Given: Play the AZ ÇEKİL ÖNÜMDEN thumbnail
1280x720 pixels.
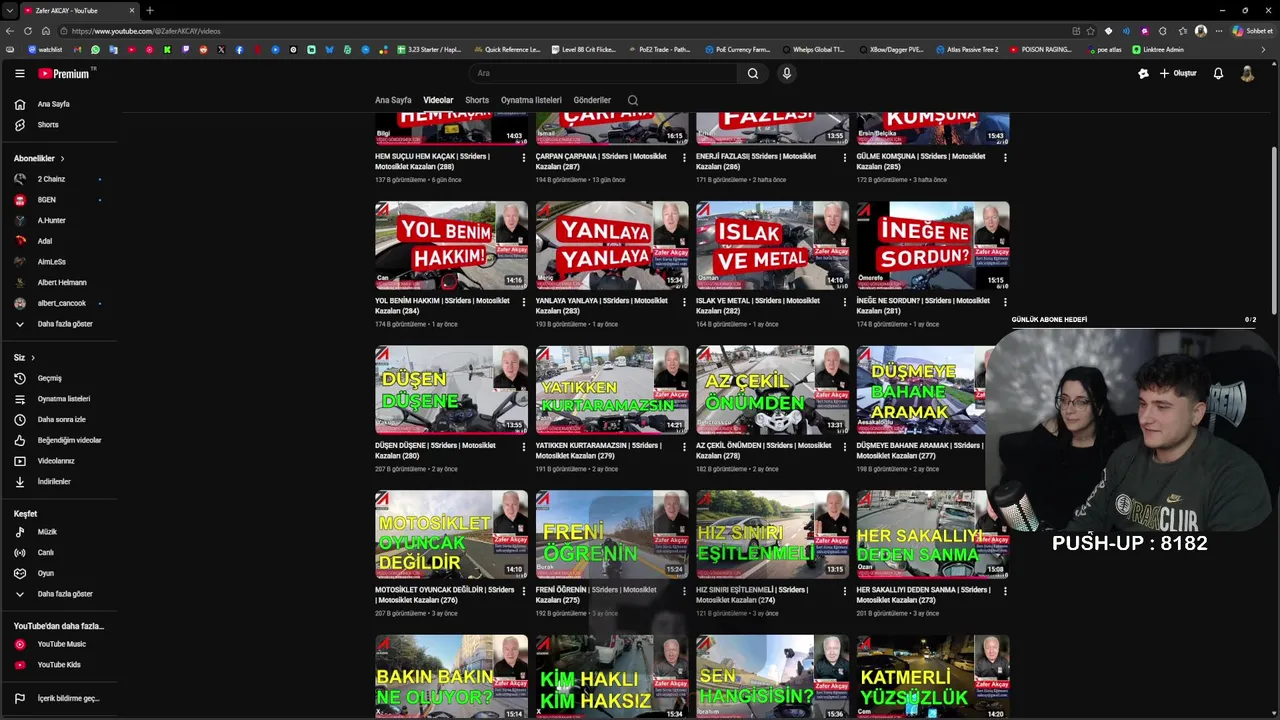Looking at the screenshot, I should pyautogui.click(x=772, y=390).
